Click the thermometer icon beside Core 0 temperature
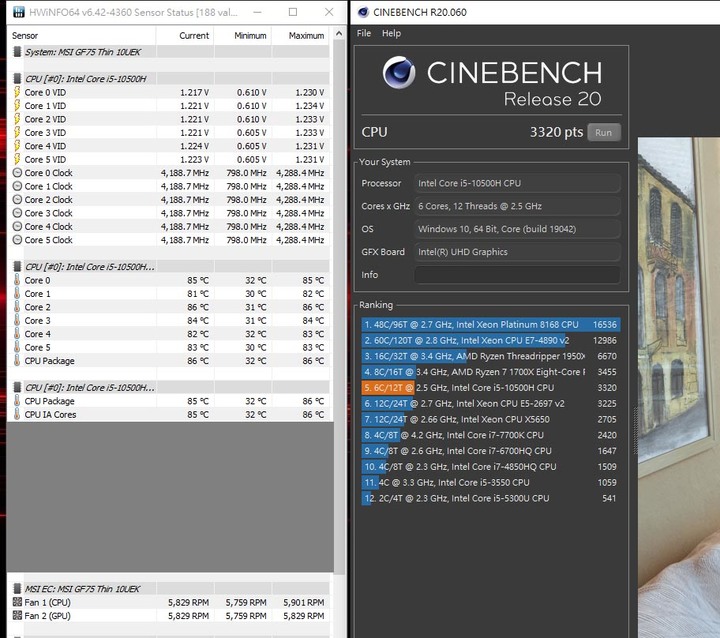The image size is (720, 638). click(17, 280)
